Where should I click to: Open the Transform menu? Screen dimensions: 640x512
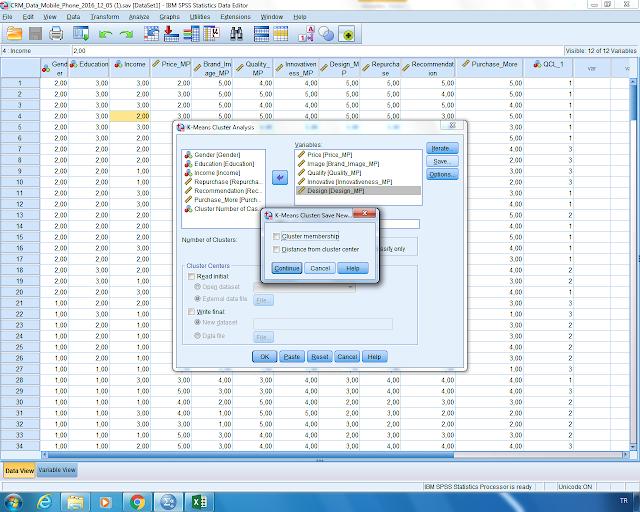pyautogui.click(x=103, y=18)
